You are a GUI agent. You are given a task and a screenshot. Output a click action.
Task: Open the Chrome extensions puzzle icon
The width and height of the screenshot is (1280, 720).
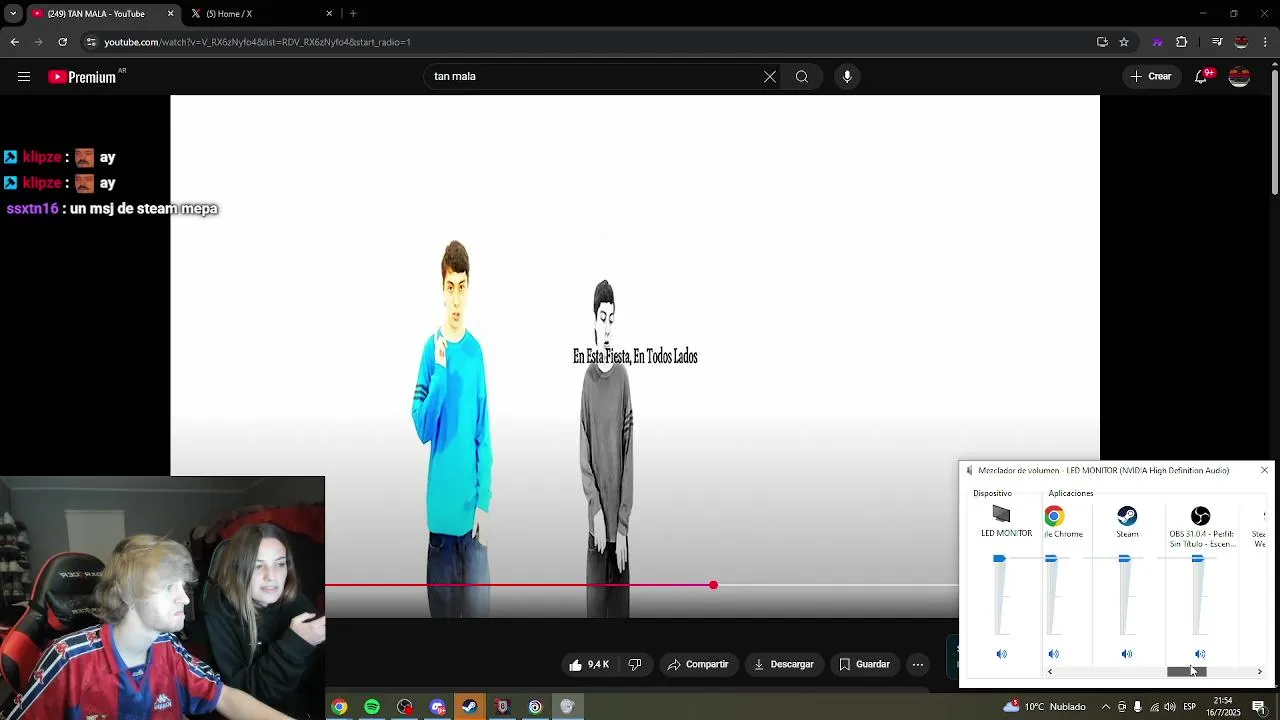1182,42
